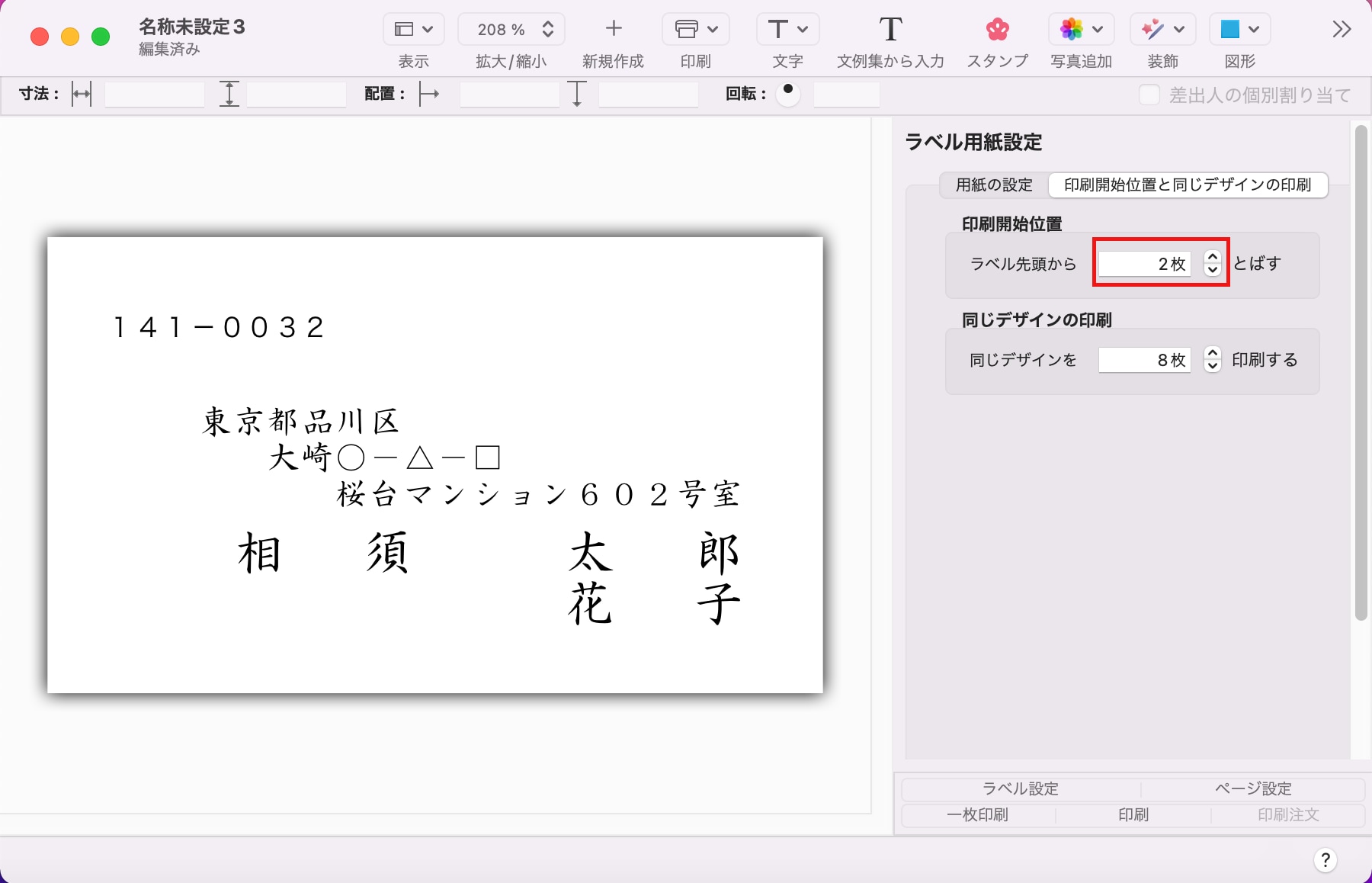Click the stepper beside the 2枚 field
Viewport: 1372px width, 883px height.
[x=1212, y=264]
